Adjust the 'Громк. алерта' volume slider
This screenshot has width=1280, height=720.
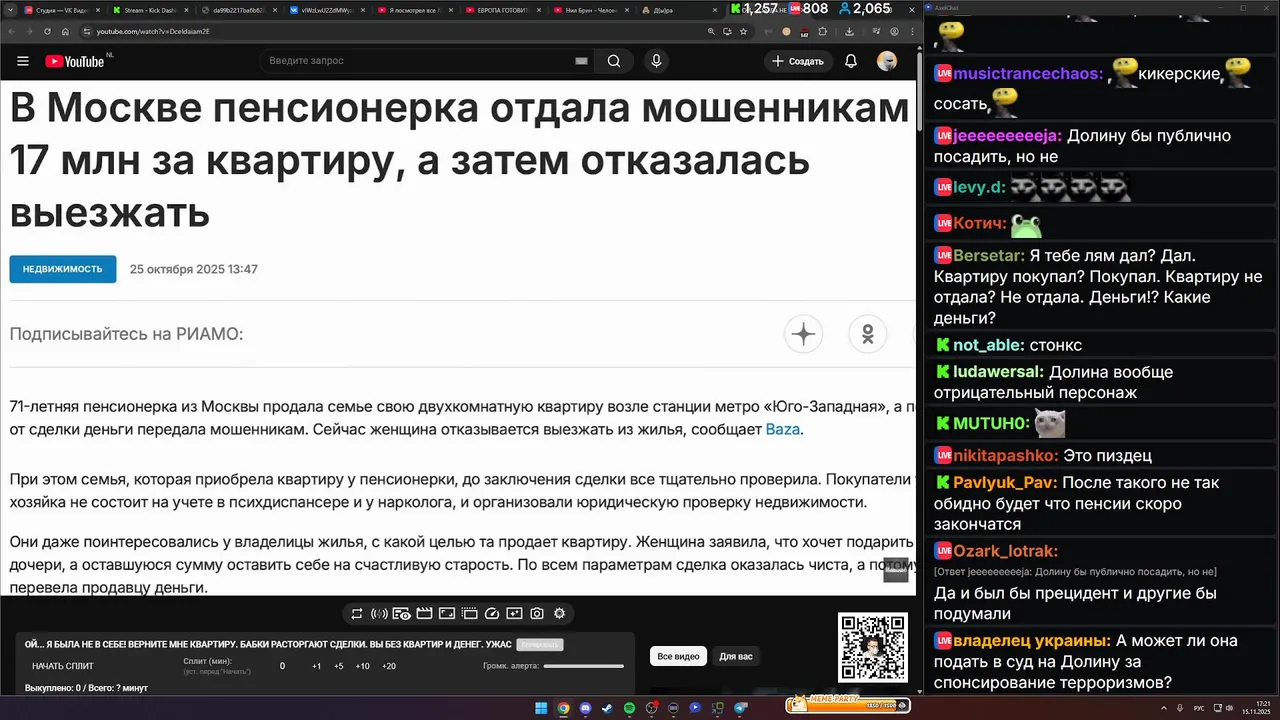[584, 666]
